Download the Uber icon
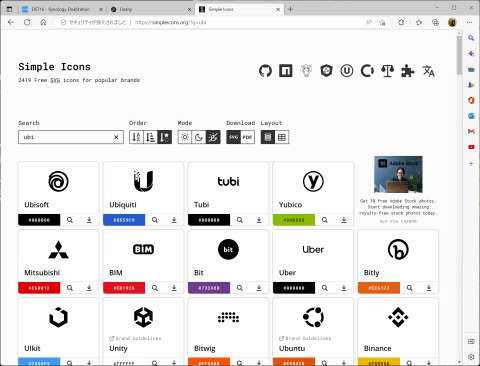The height and width of the screenshot is (366, 480). [x=344, y=288]
